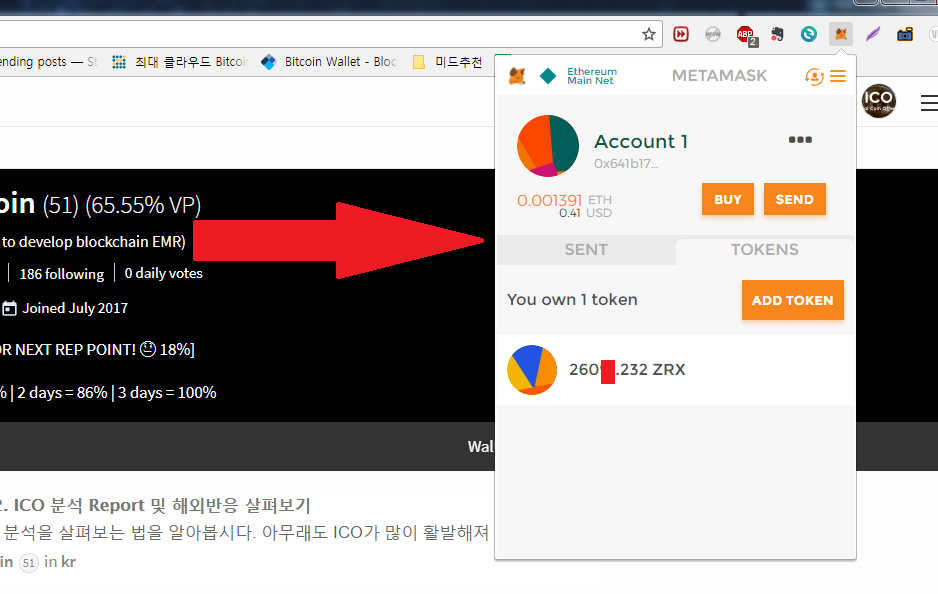Switch accounts using the account icon
This screenshot has height=594, width=938.
(814, 77)
